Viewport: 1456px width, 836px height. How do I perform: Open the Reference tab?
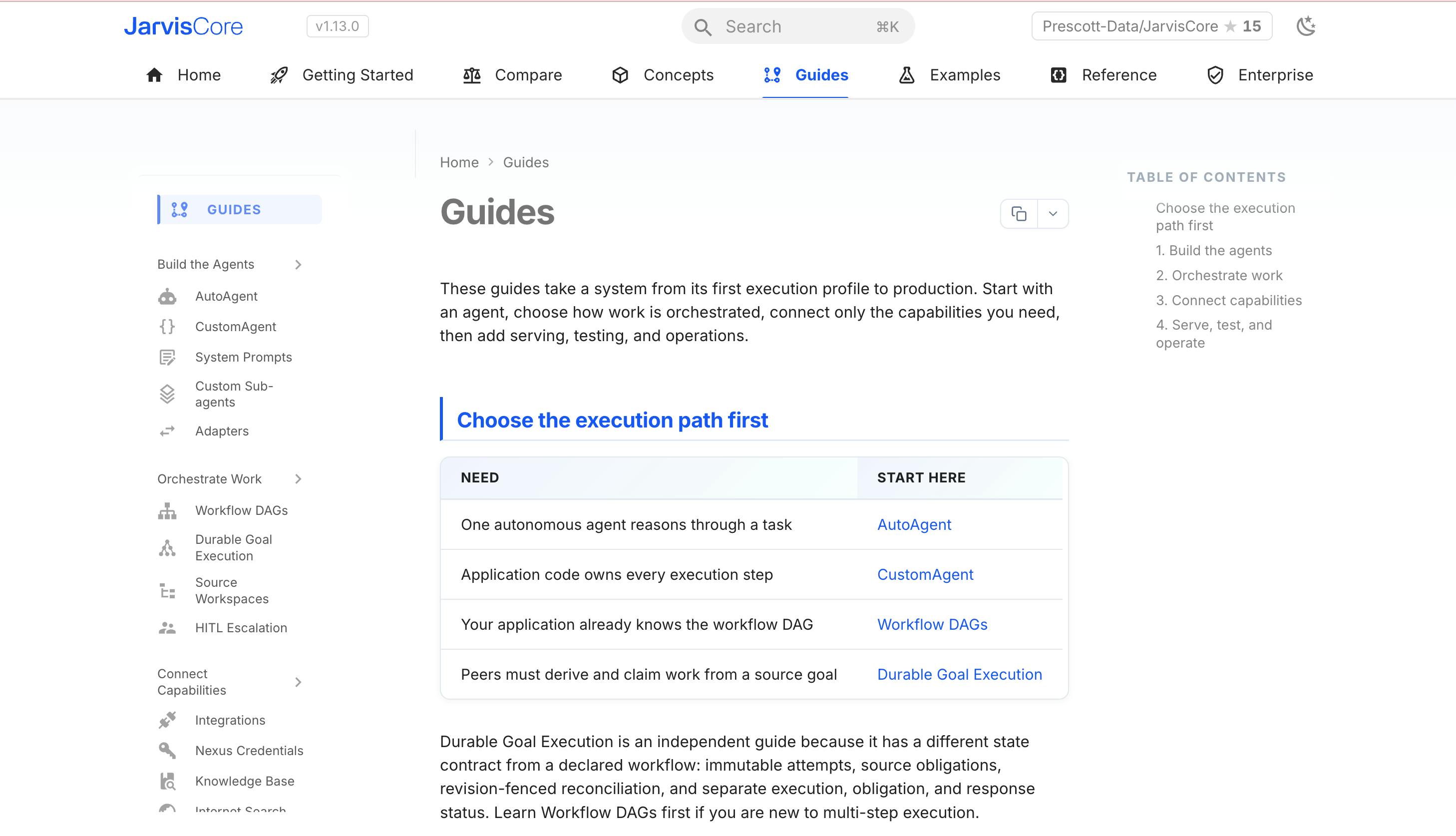tap(1103, 75)
